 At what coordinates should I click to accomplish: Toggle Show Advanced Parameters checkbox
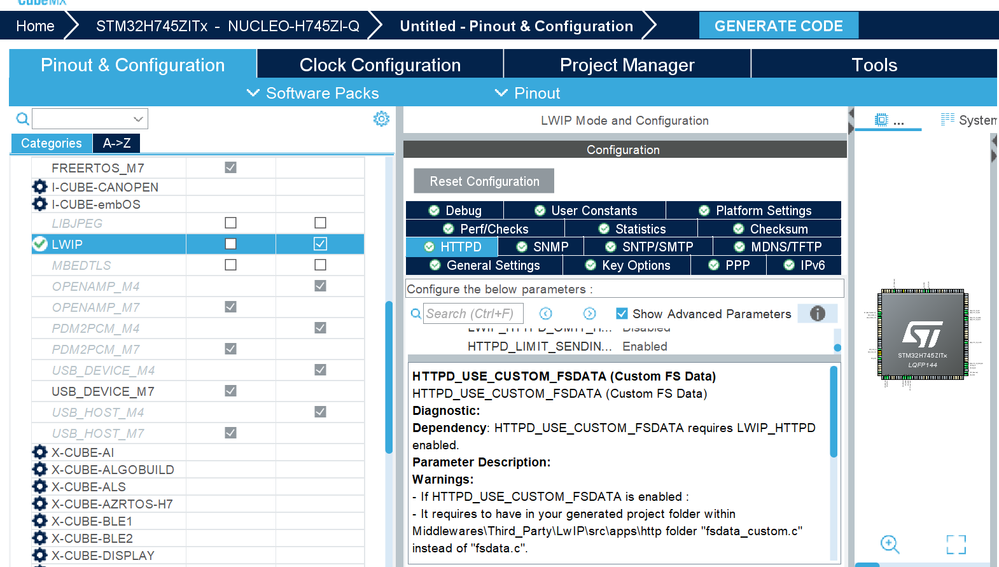[x=622, y=313]
